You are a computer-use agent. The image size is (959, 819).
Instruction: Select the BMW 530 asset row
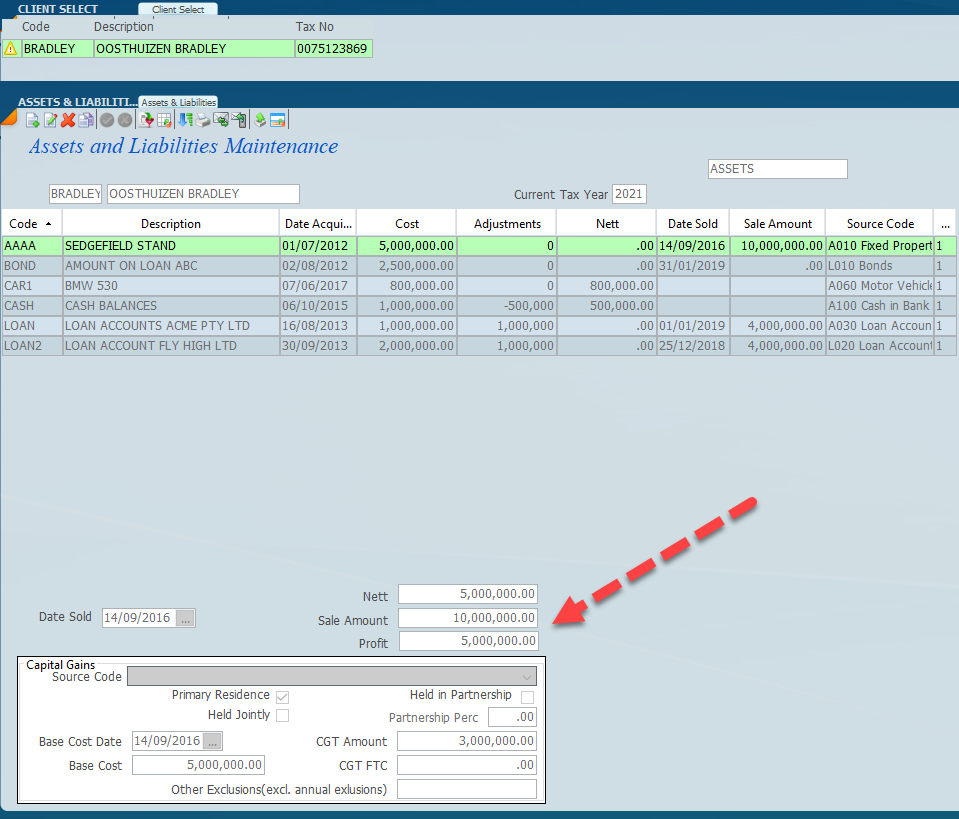(x=170, y=286)
